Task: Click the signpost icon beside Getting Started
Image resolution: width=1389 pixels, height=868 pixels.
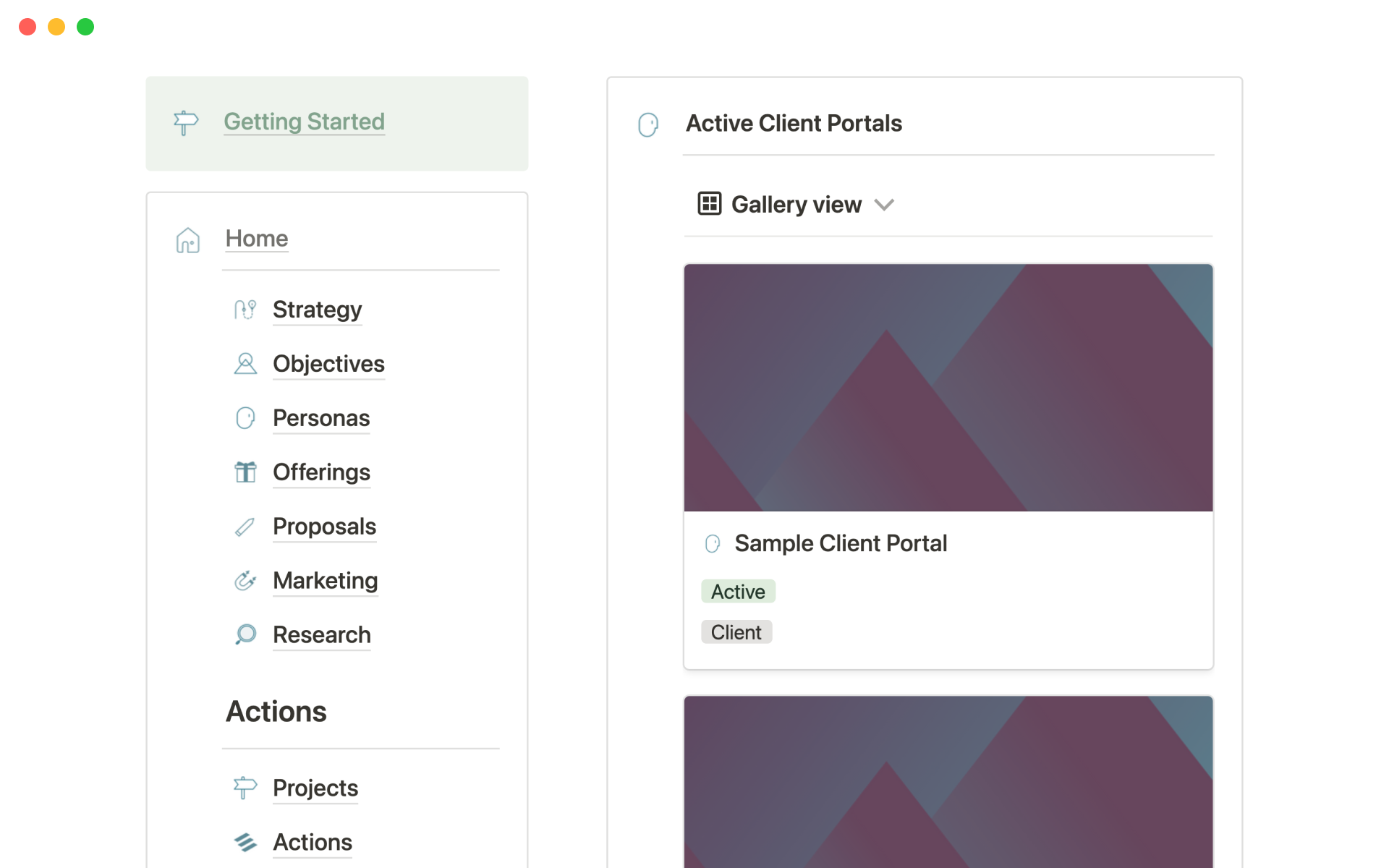Action: coord(186,122)
